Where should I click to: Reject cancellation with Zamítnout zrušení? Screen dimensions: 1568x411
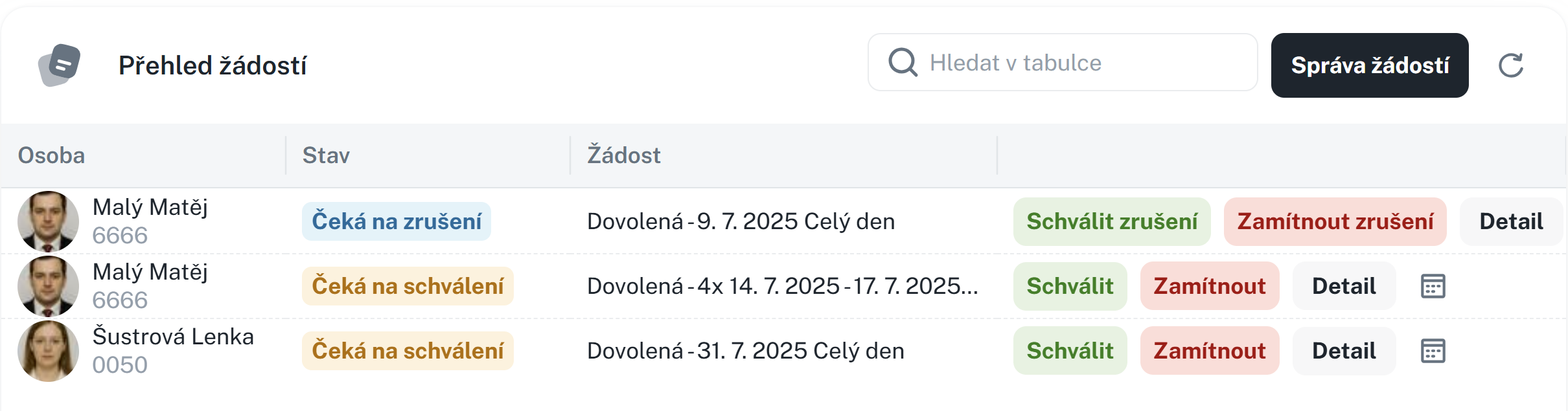pyautogui.click(x=1335, y=221)
